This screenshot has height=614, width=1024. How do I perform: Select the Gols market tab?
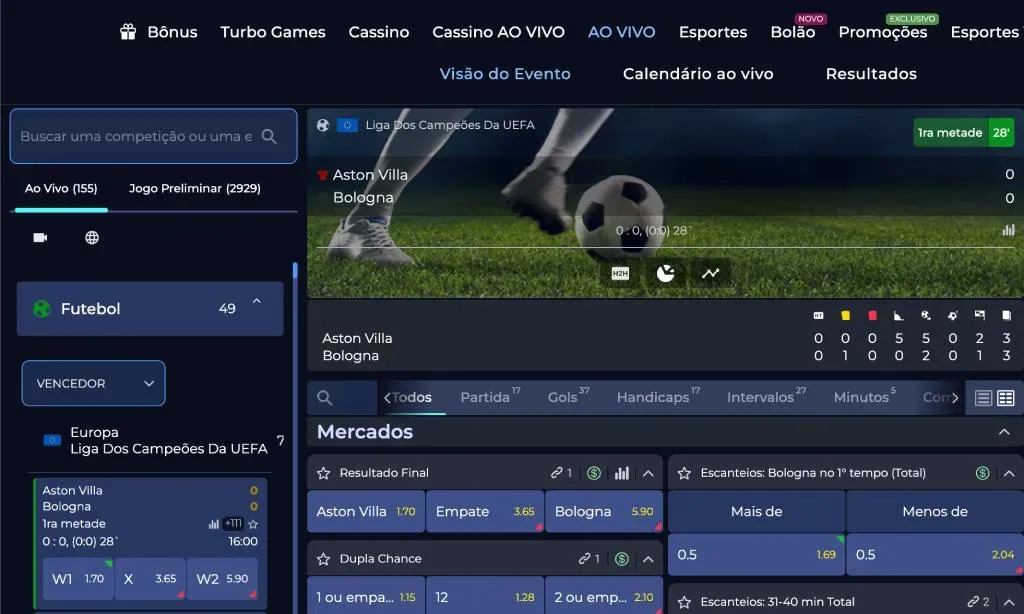(x=568, y=396)
